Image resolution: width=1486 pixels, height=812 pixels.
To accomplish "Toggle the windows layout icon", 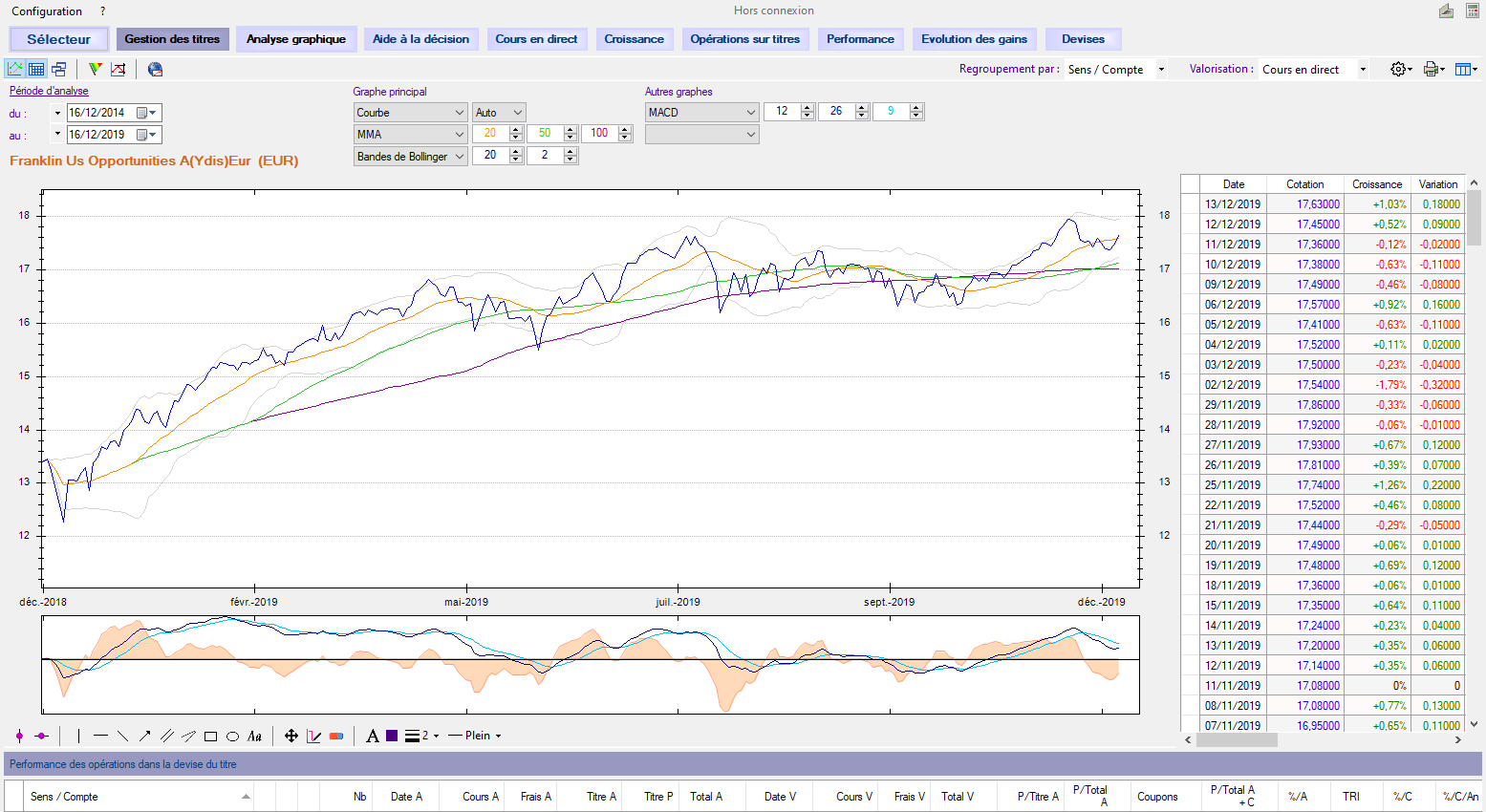I will [x=58, y=69].
